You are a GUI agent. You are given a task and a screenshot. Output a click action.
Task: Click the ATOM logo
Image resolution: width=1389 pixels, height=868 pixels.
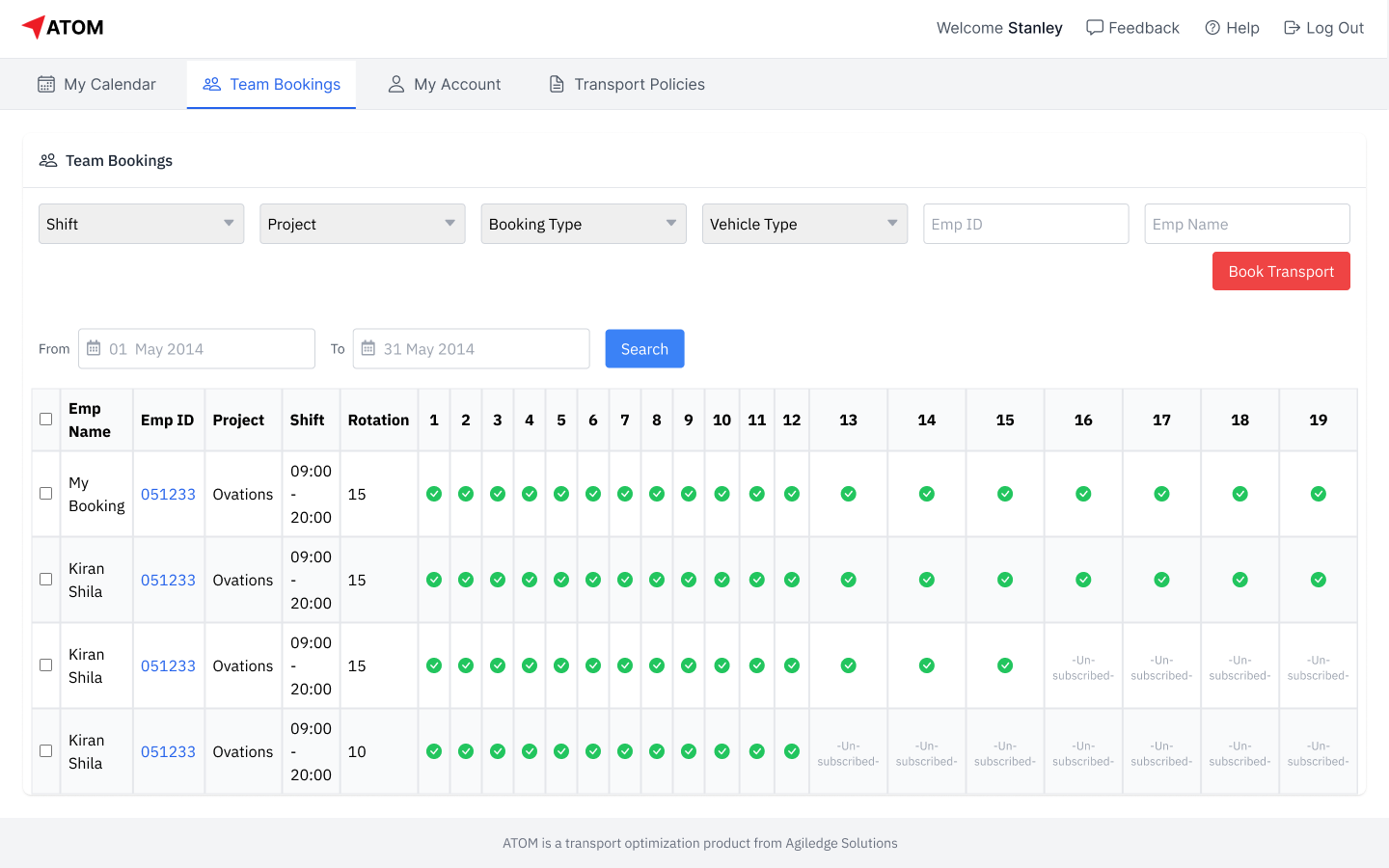point(63,27)
